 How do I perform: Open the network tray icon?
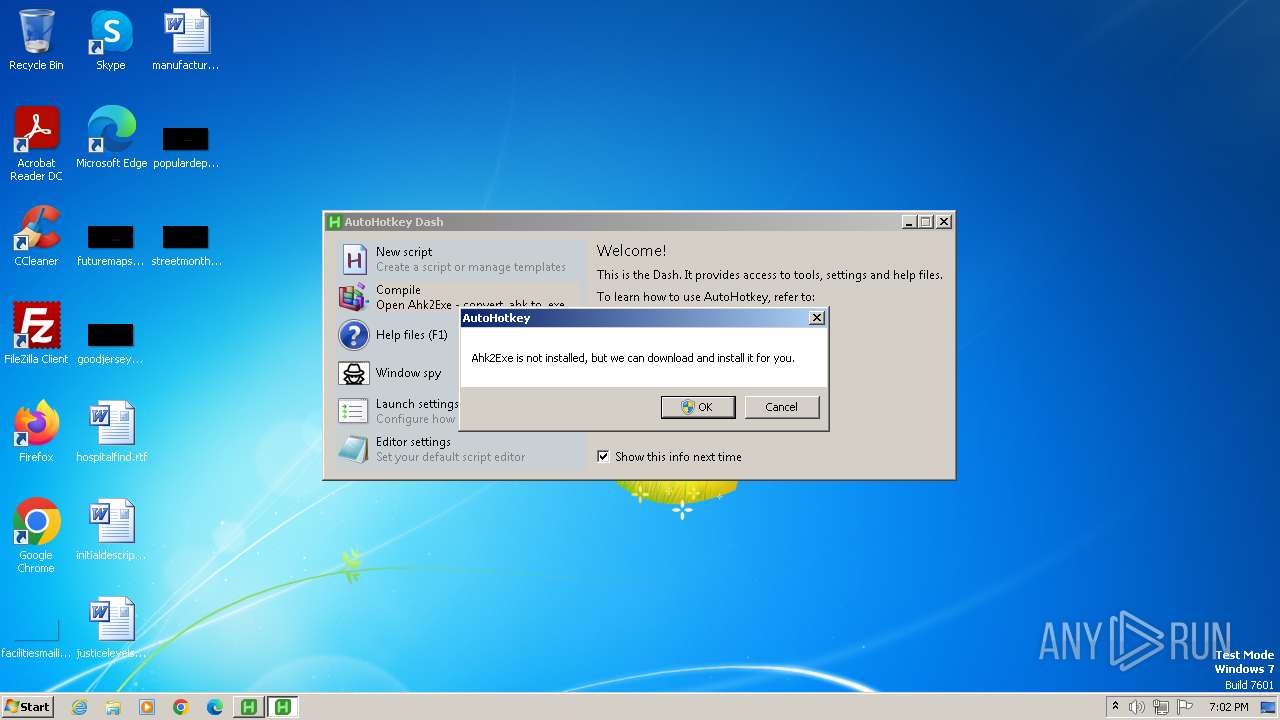tap(1161, 707)
